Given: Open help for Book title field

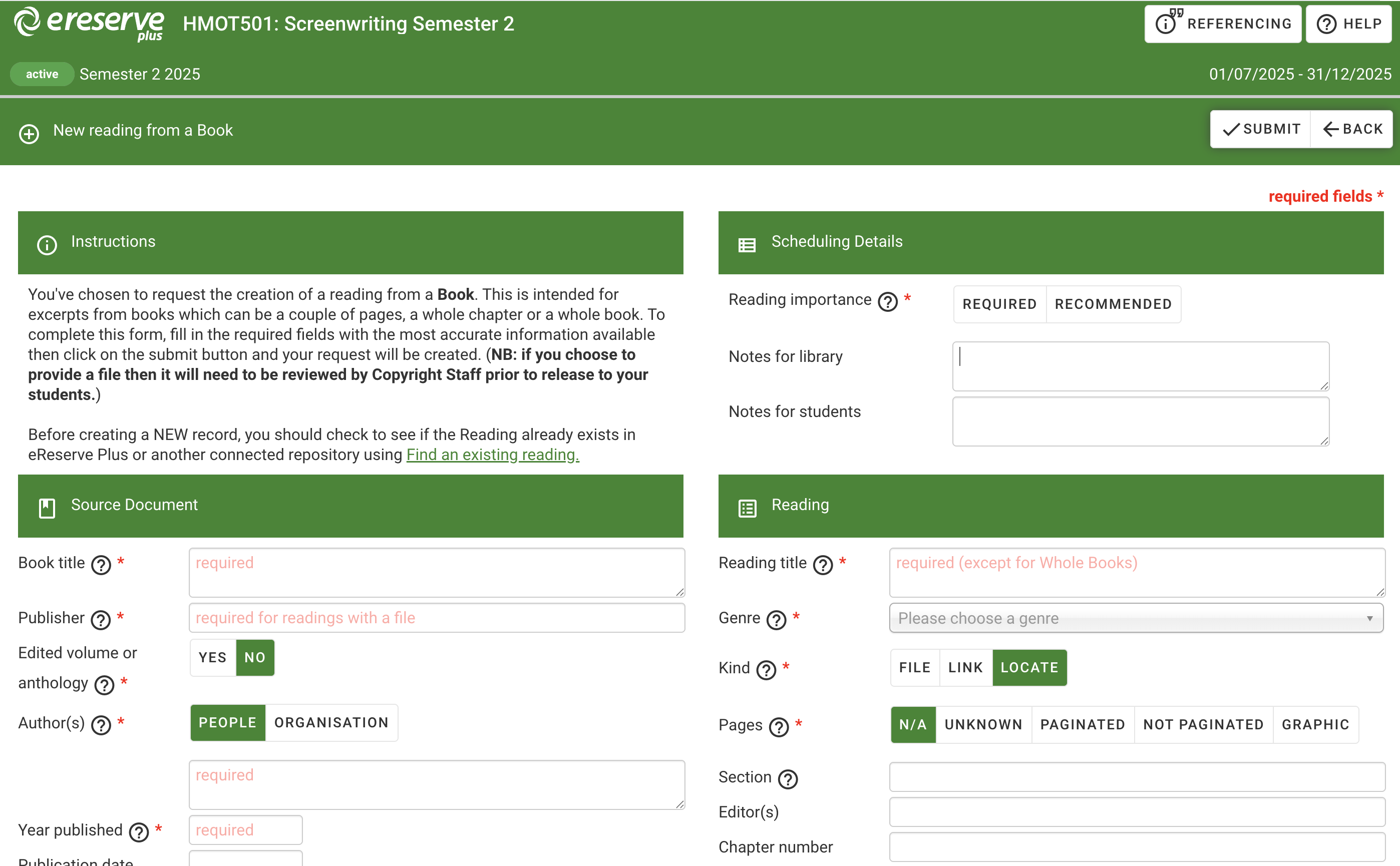Looking at the screenshot, I should click(100, 565).
